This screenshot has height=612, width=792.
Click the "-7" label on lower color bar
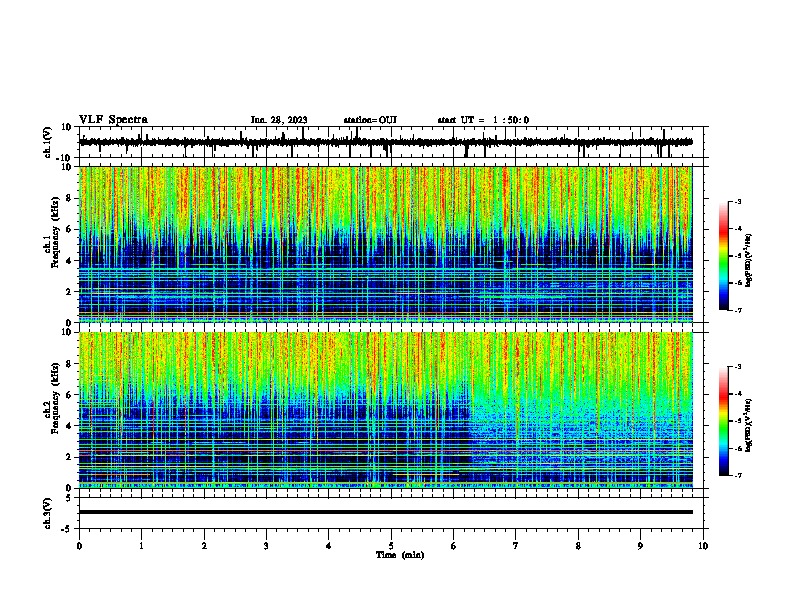(x=737, y=475)
